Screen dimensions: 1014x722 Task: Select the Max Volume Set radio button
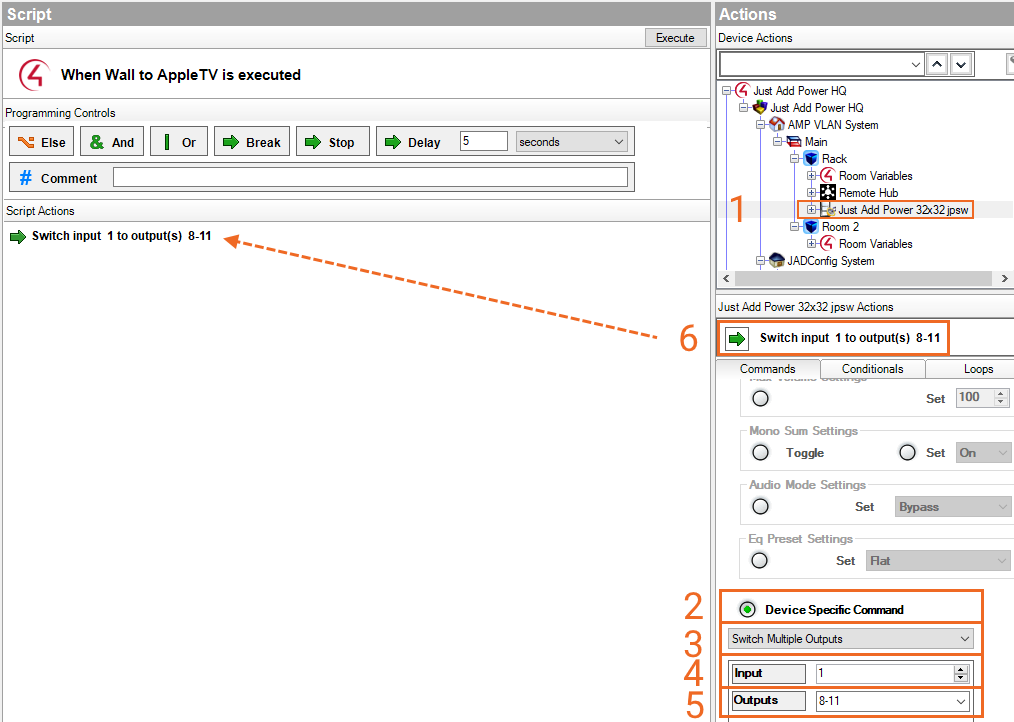point(760,399)
